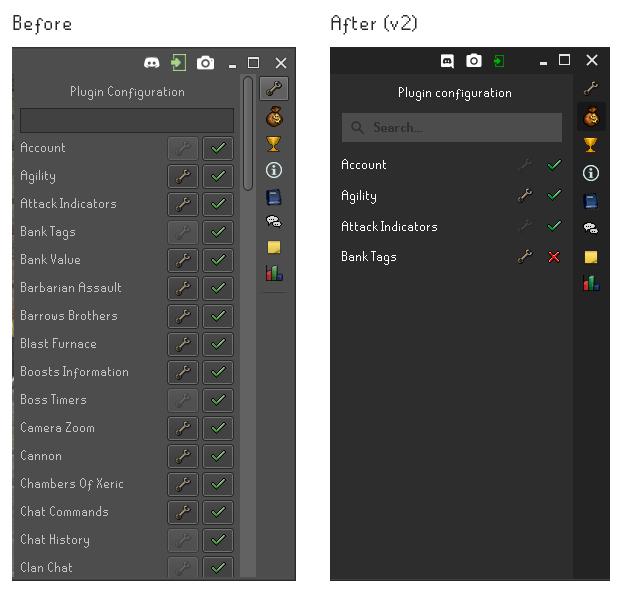Open info panel icon in Before sidebar
622x599 pixels.
[x=274, y=170]
